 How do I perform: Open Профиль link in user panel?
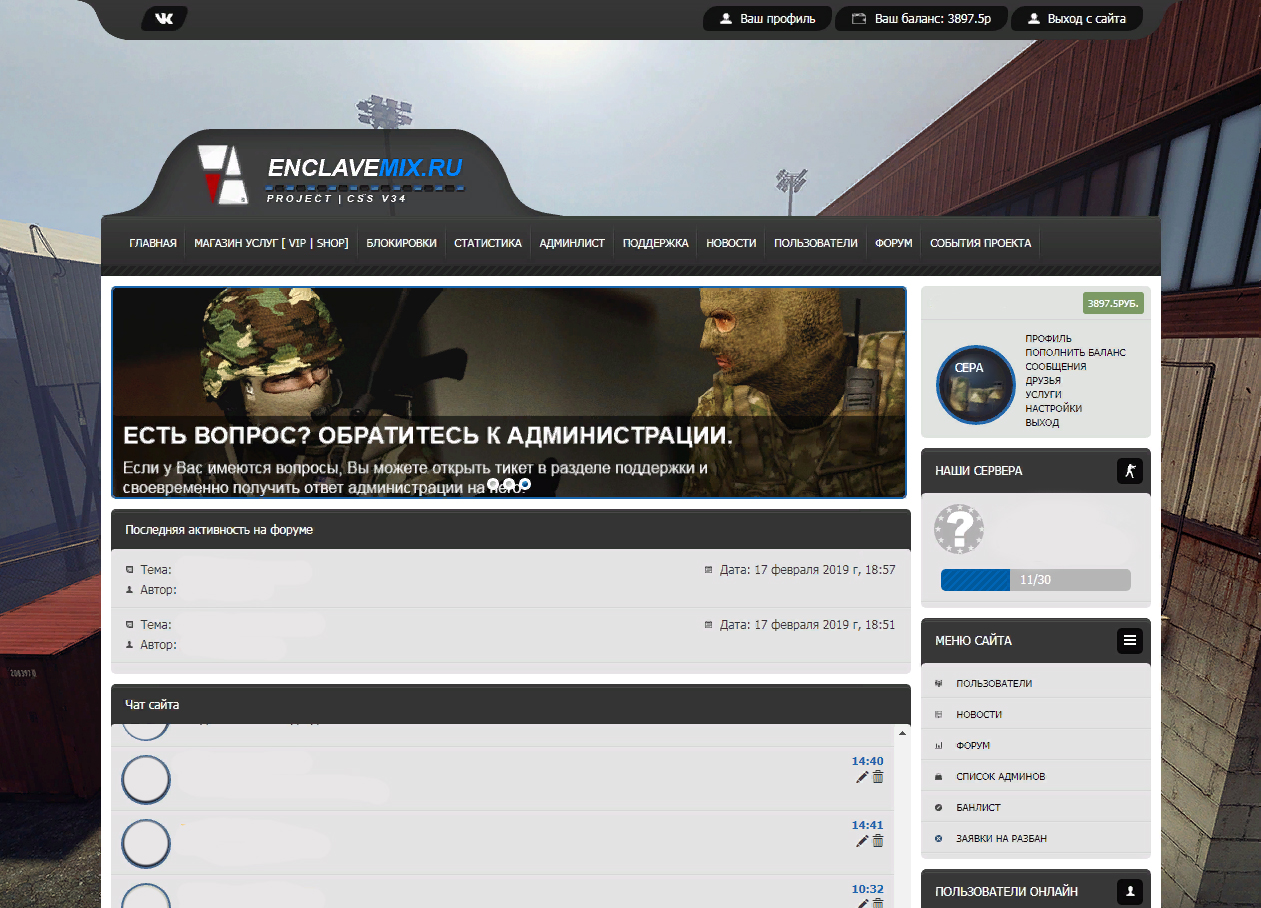point(1048,339)
